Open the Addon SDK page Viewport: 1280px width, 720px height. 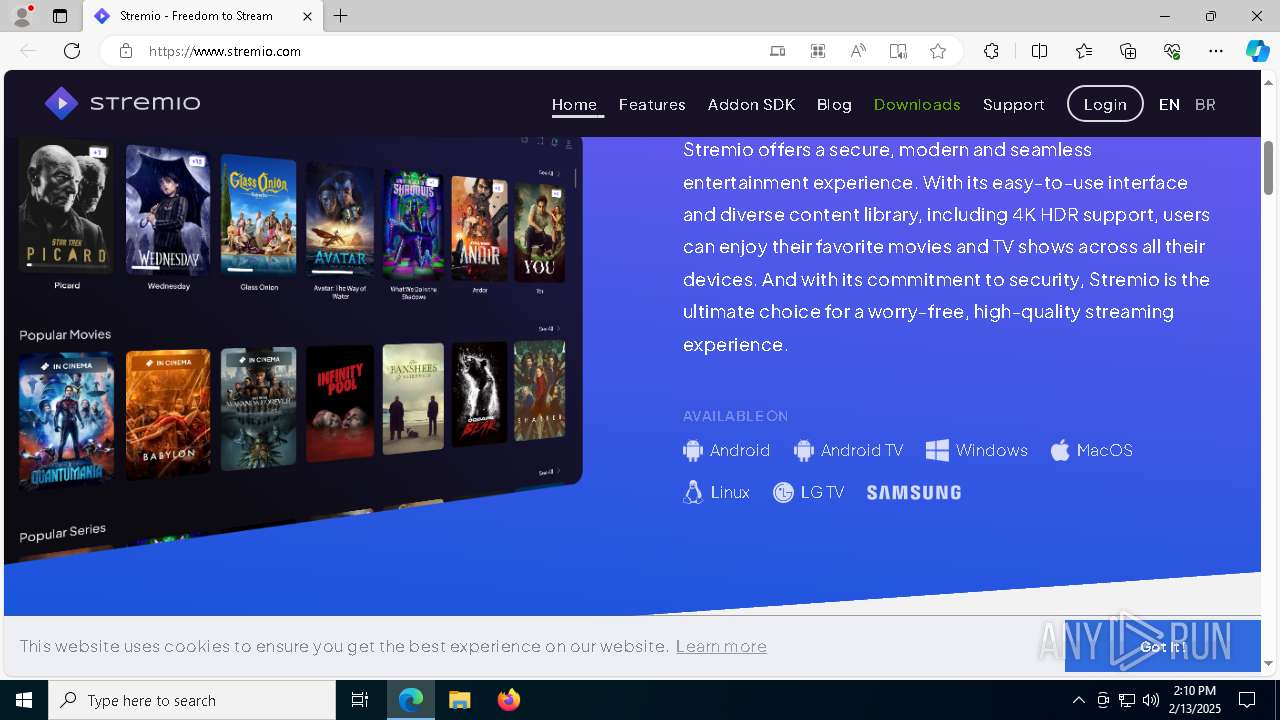point(751,104)
